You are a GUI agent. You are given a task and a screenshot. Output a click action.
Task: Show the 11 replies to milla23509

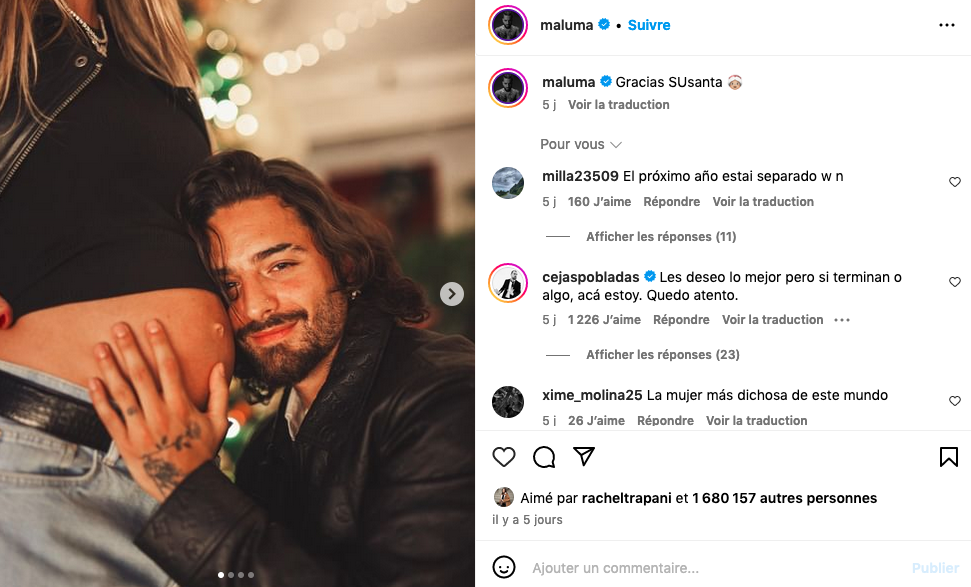[x=661, y=237]
